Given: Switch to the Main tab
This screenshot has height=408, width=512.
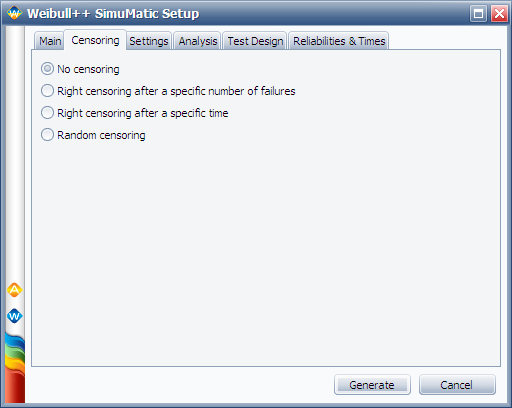Looking at the screenshot, I should pyautogui.click(x=50, y=41).
